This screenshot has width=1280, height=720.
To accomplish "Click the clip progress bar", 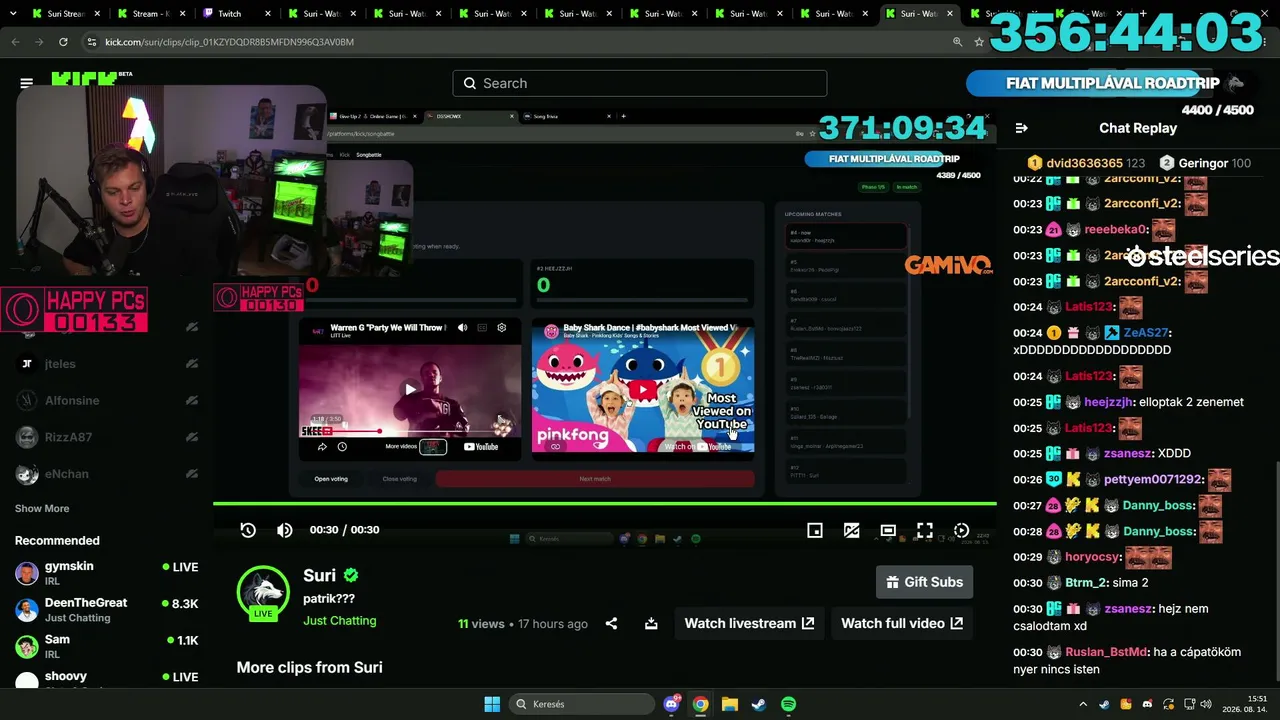I will 605,503.
